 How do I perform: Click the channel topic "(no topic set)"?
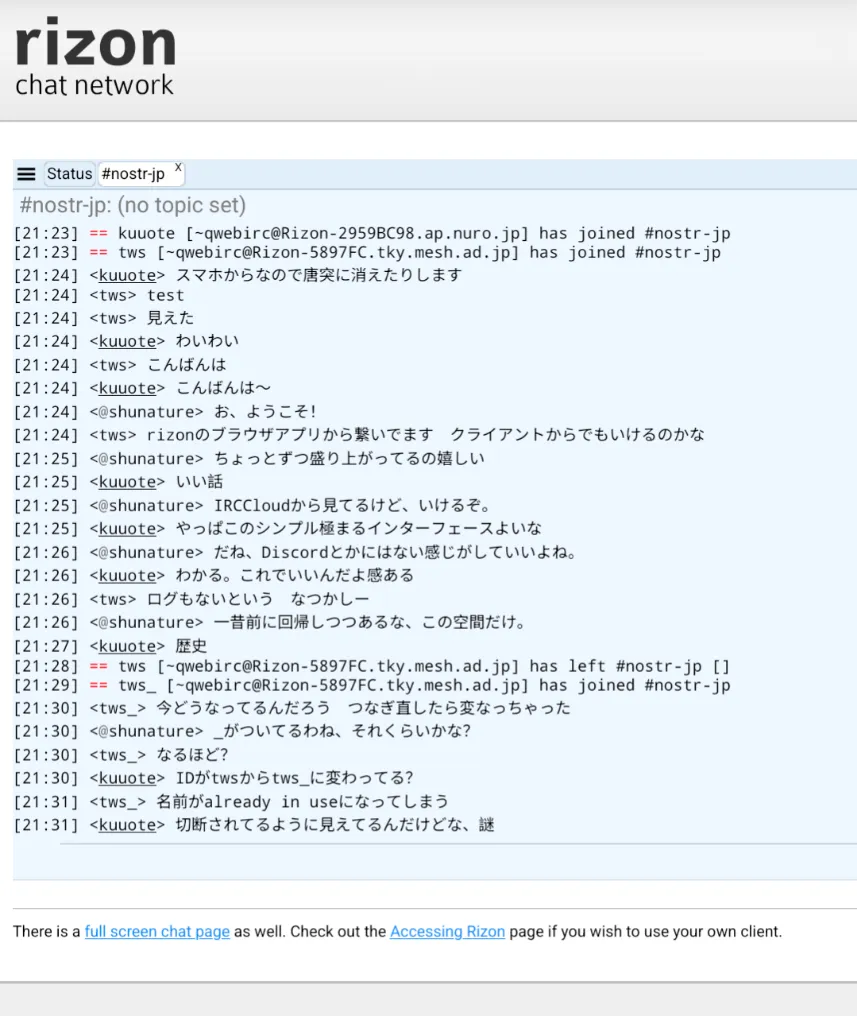pyautogui.click(x=181, y=206)
